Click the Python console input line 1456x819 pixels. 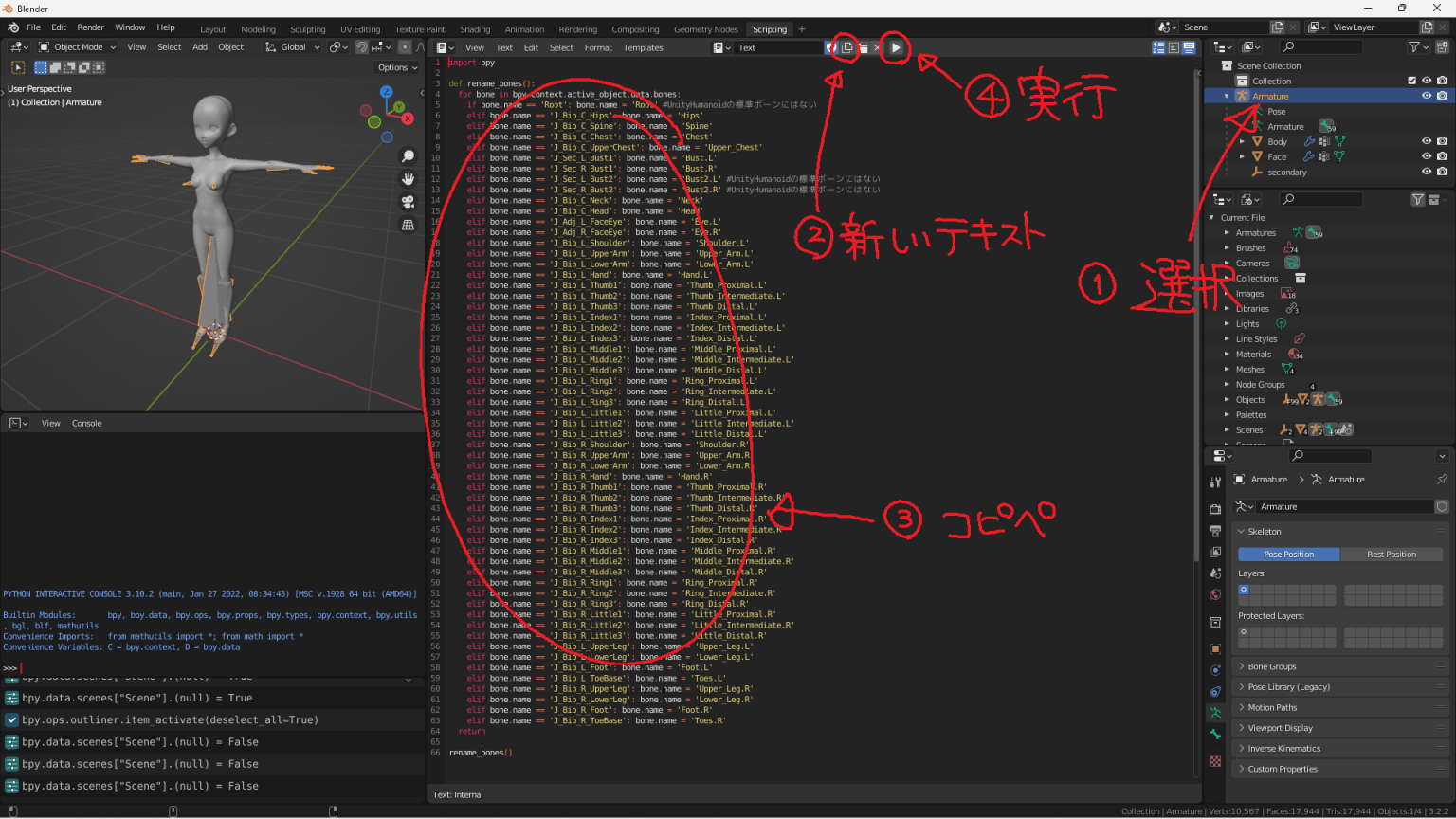coord(76,666)
